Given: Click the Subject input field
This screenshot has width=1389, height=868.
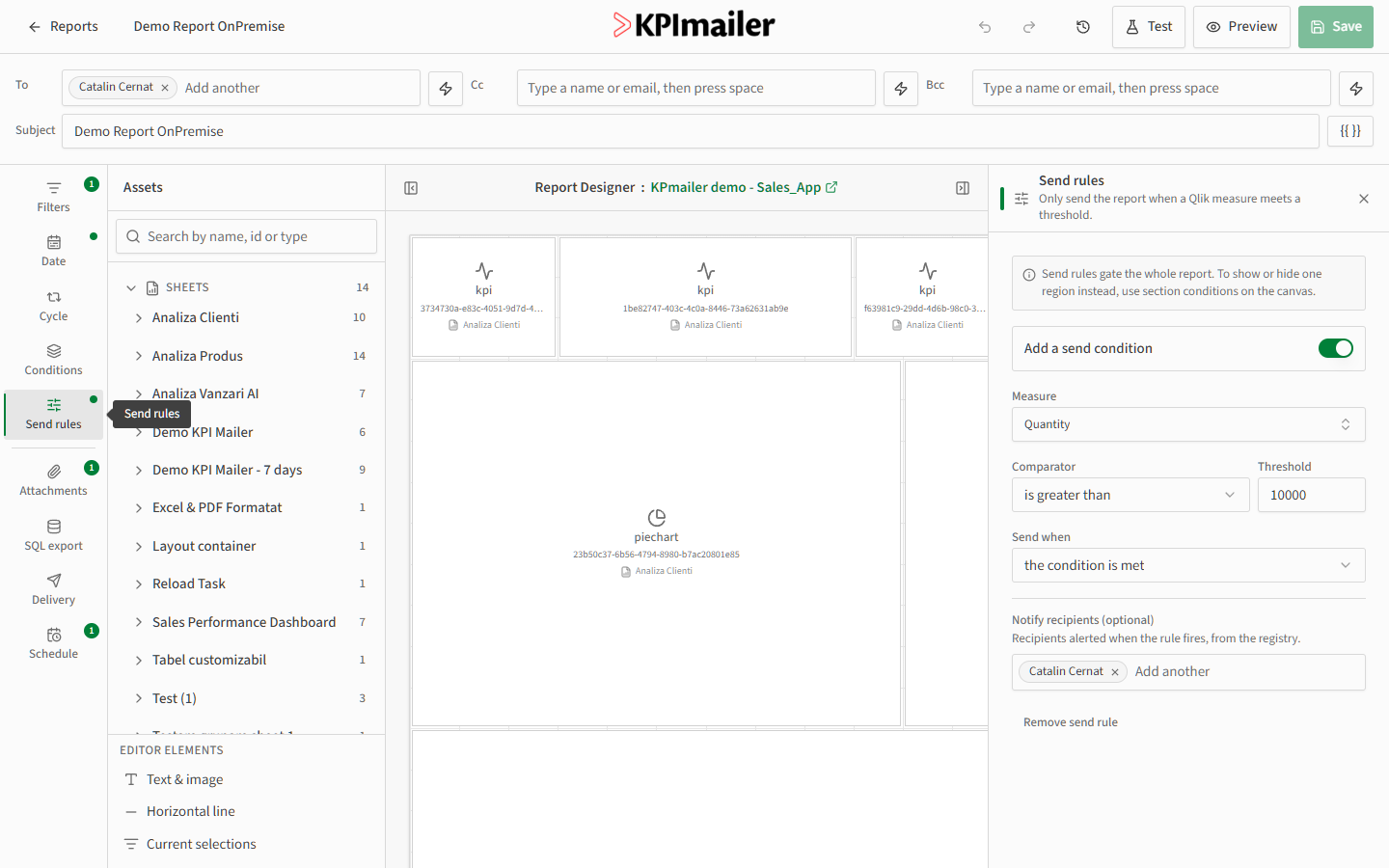Looking at the screenshot, I should click(x=691, y=131).
